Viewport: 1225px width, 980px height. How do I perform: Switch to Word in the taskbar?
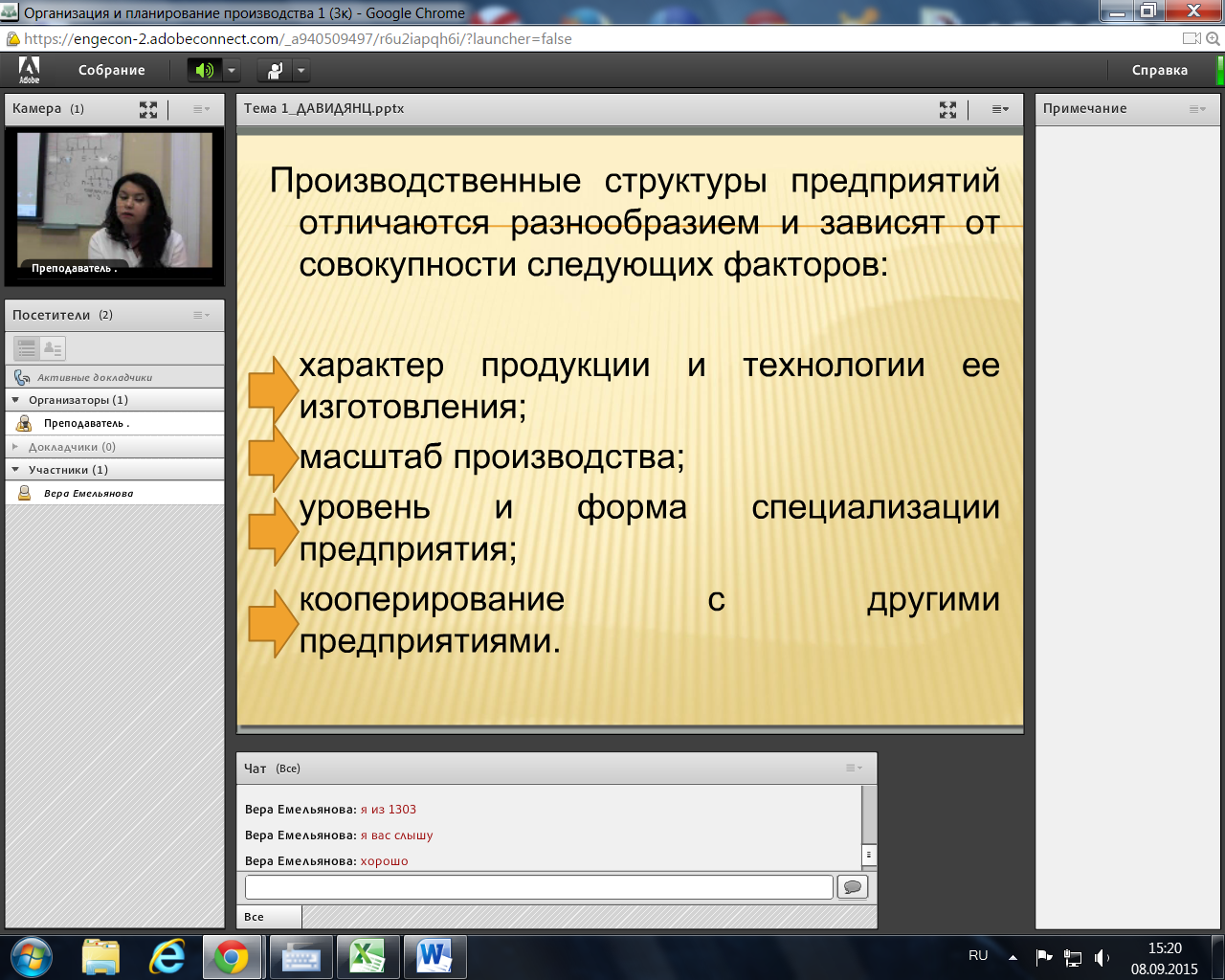(x=434, y=957)
